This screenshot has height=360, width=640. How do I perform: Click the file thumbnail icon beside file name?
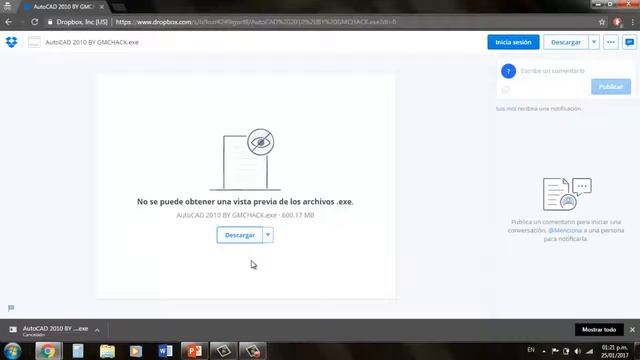pyautogui.click(x=34, y=42)
